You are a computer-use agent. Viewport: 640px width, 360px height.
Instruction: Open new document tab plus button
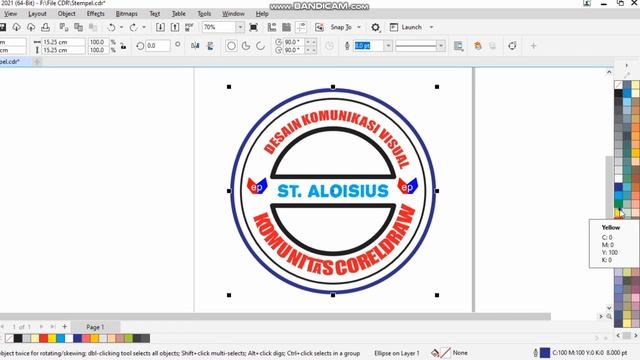coord(37,62)
